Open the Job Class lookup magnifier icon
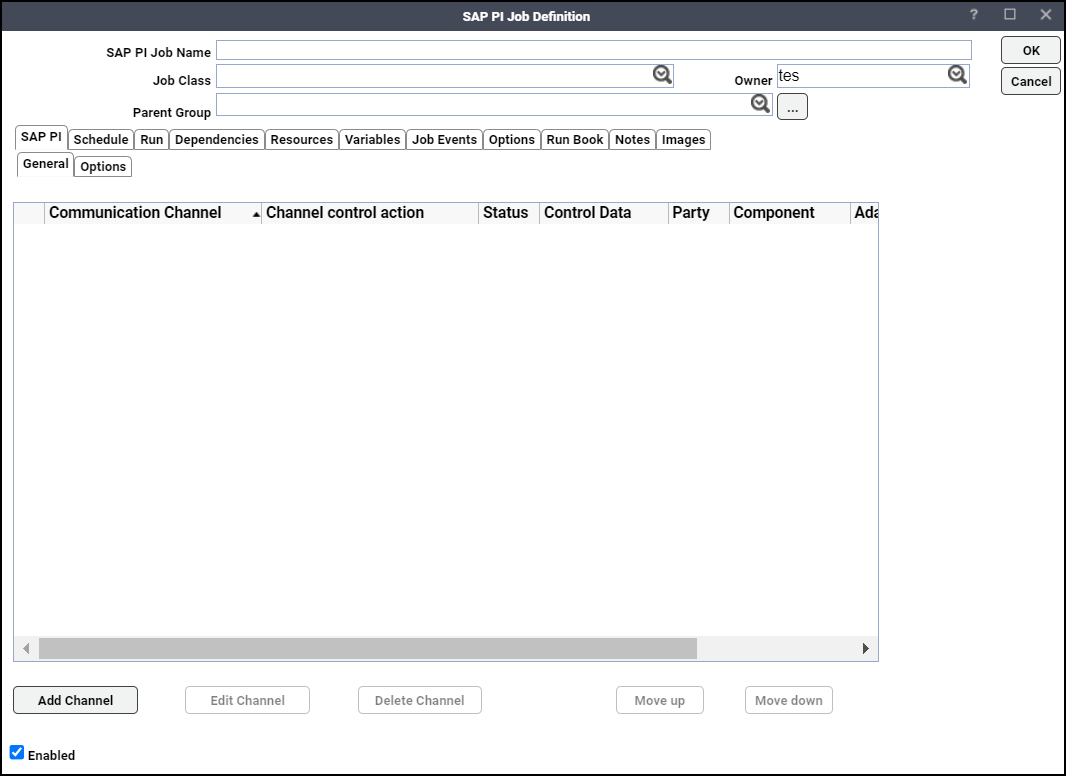Image resolution: width=1066 pixels, height=776 pixels. [x=662, y=75]
